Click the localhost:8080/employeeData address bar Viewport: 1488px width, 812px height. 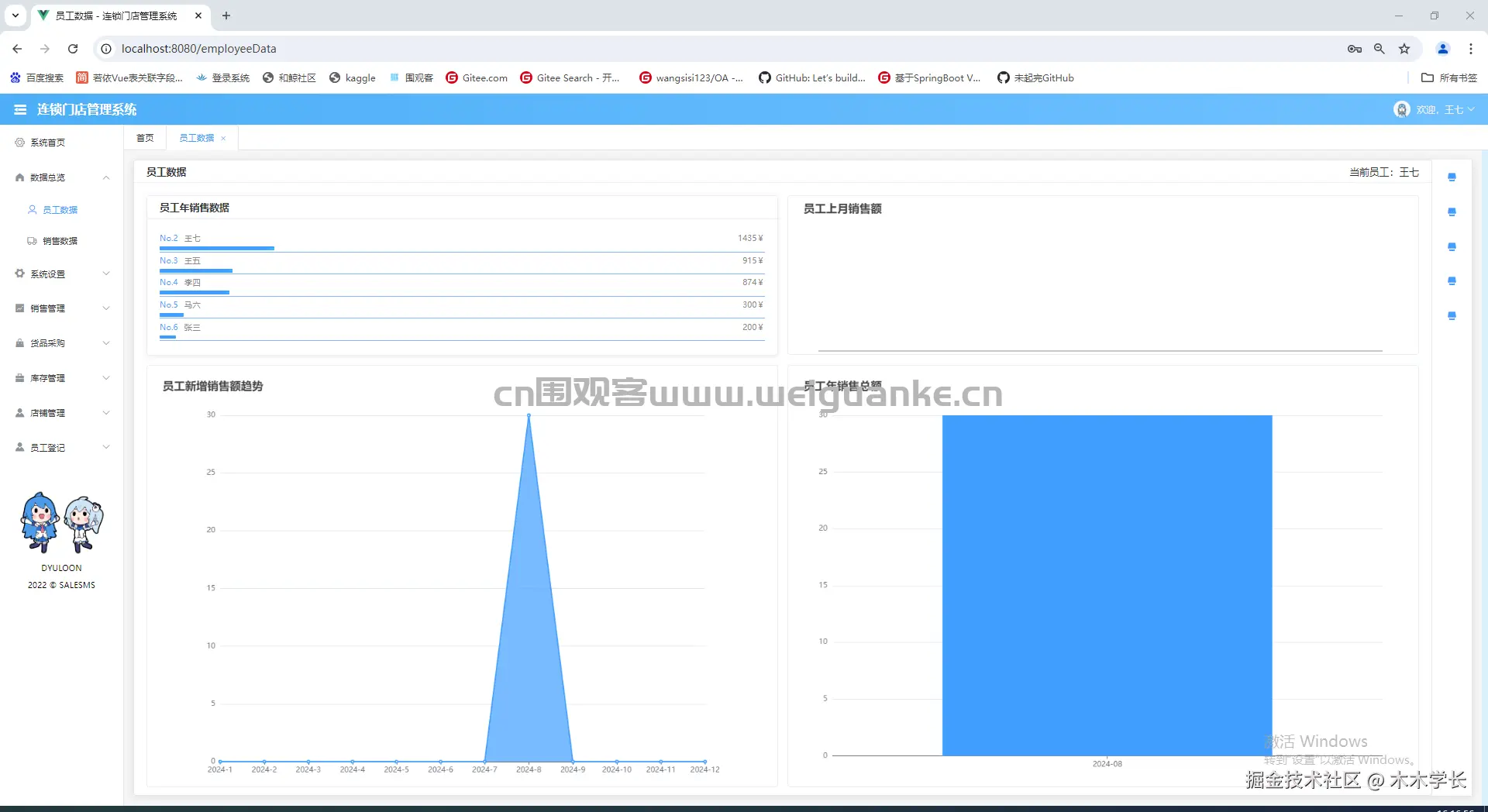point(198,49)
